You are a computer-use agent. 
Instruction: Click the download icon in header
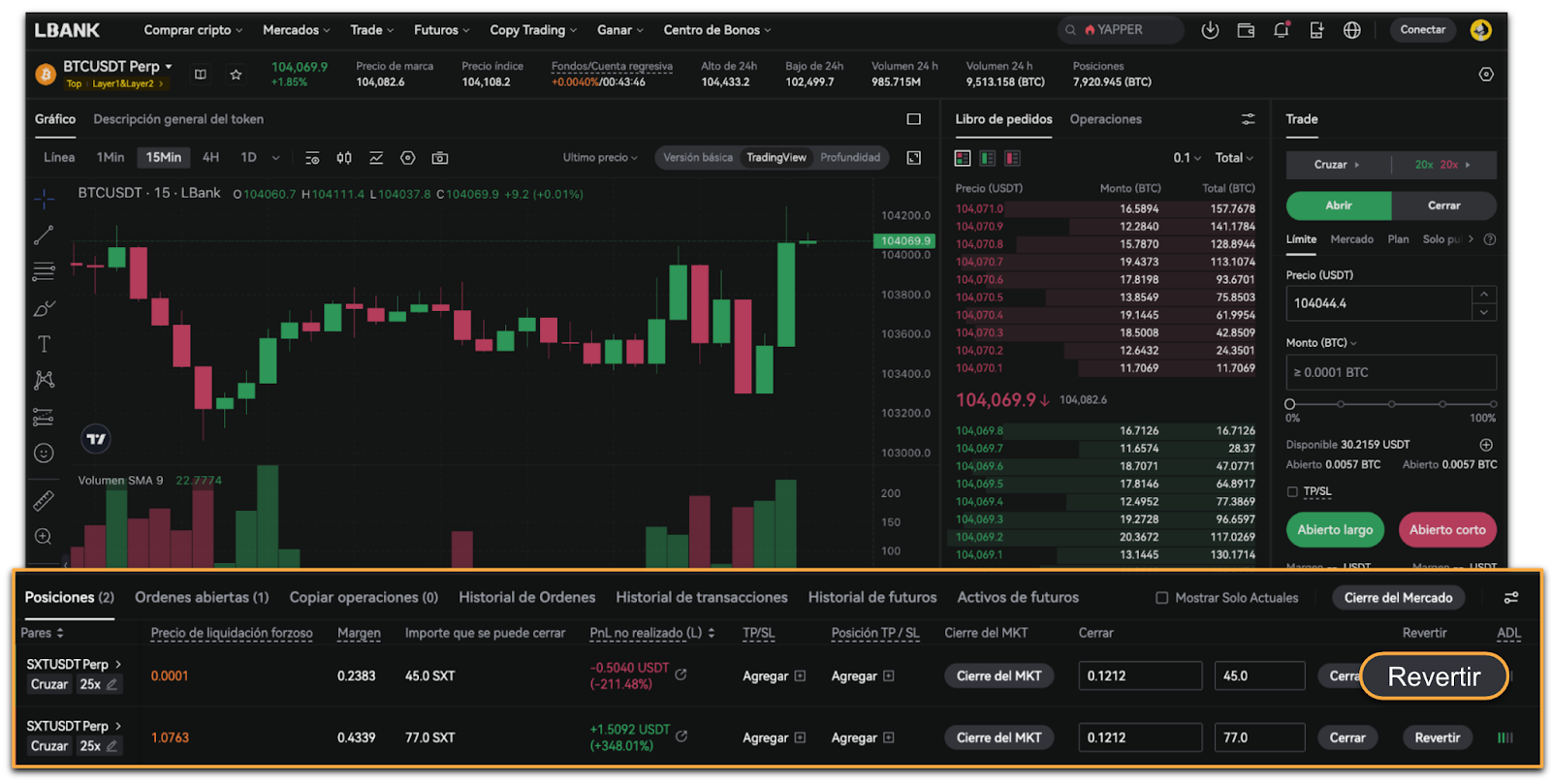tap(1210, 30)
